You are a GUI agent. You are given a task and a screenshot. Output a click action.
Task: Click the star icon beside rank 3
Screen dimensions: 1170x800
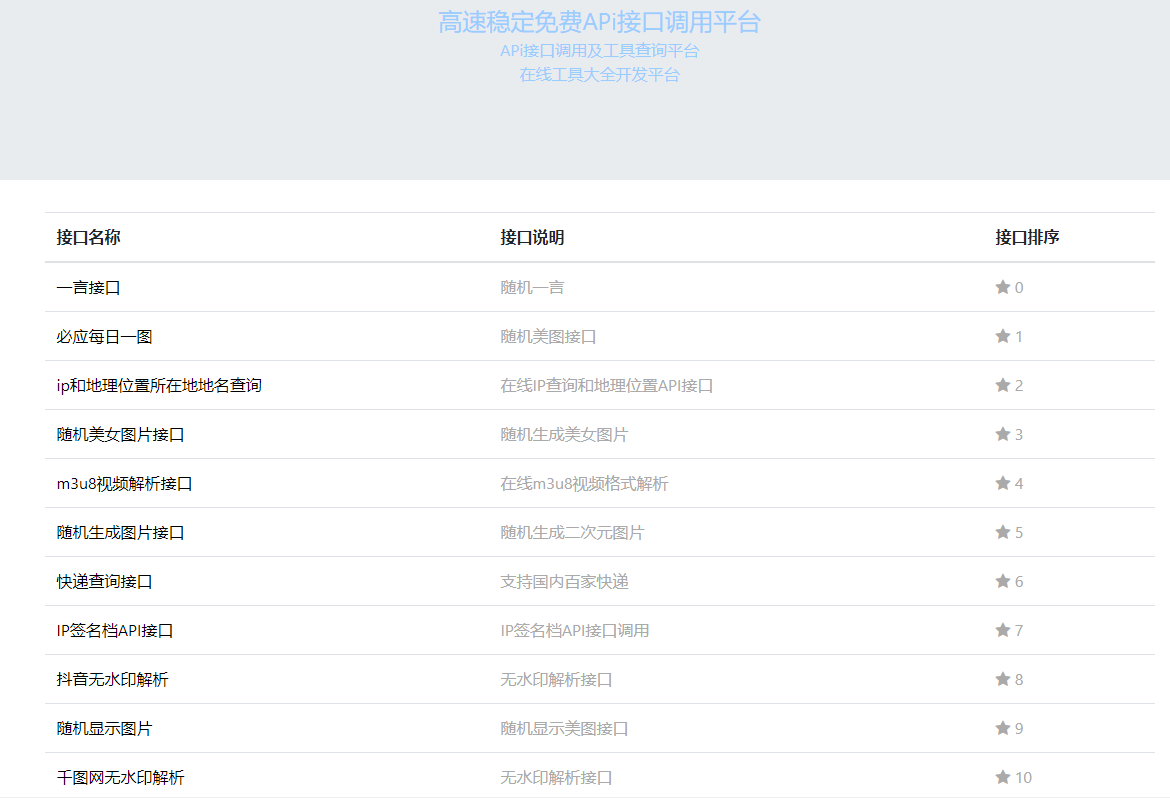pyautogui.click(x=1002, y=434)
